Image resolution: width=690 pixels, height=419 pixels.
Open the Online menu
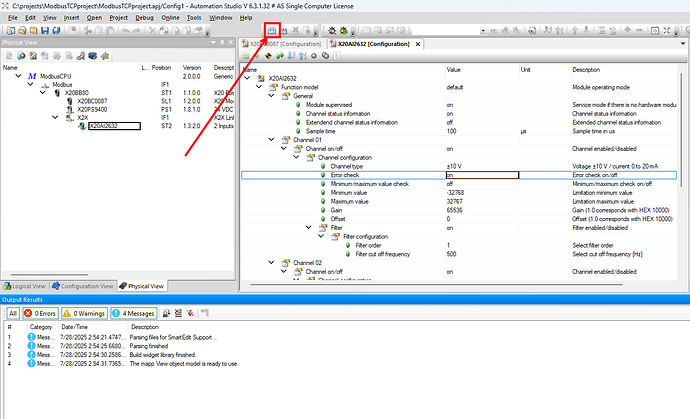pyautogui.click(x=170, y=18)
